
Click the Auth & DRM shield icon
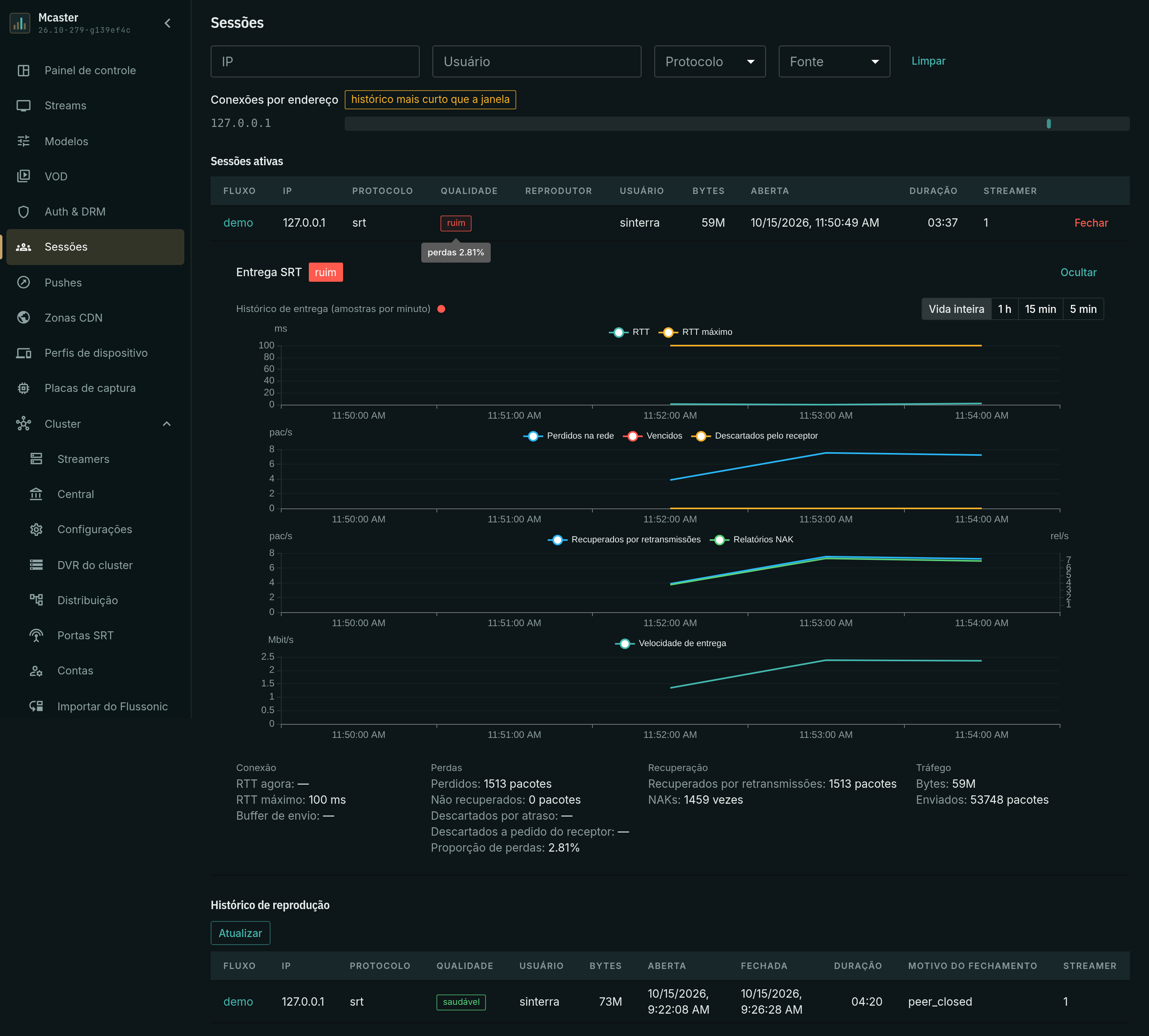click(x=23, y=212)
